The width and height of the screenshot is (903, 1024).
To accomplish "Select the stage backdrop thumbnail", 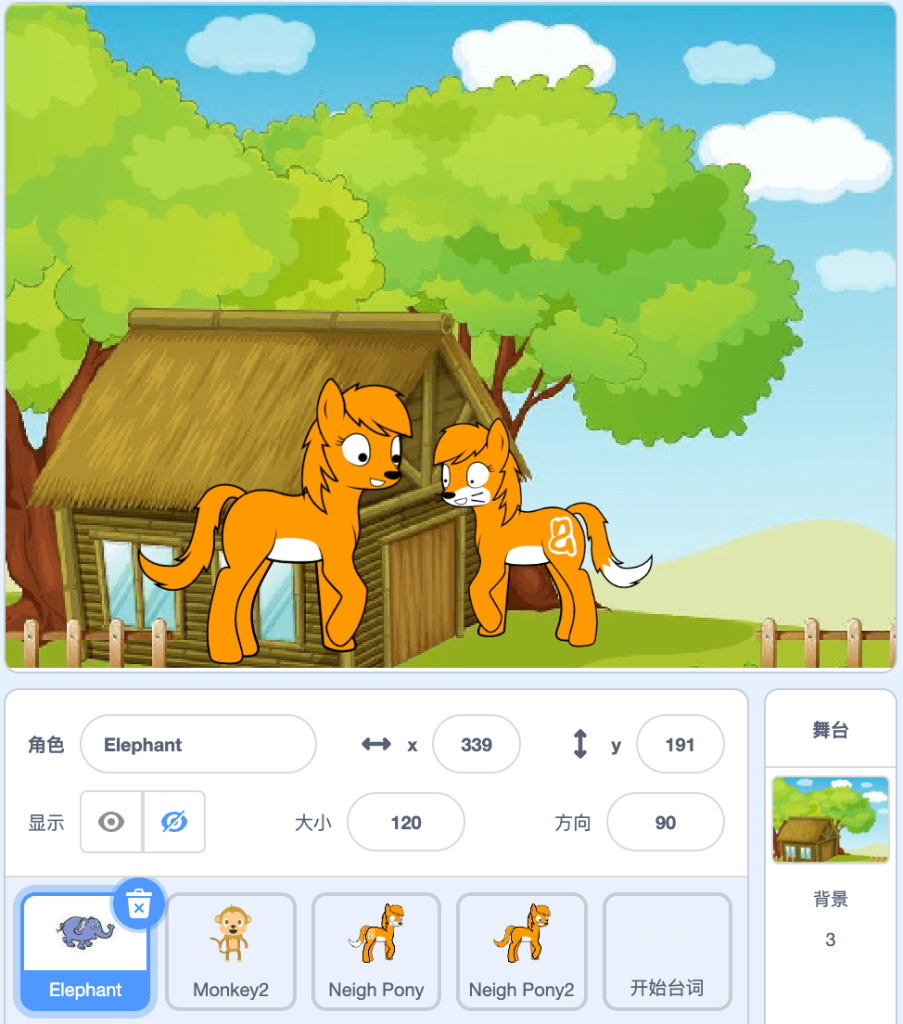I will pyautogui.click(x=830, y=820).
